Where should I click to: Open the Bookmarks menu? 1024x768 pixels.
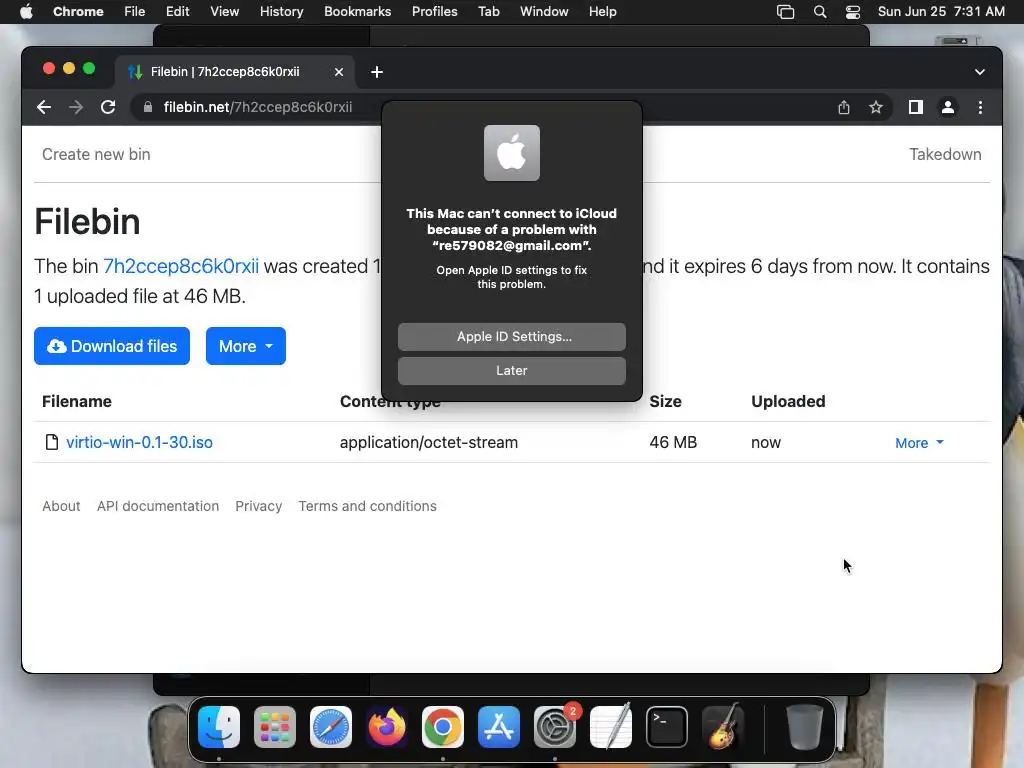(357, 11)
